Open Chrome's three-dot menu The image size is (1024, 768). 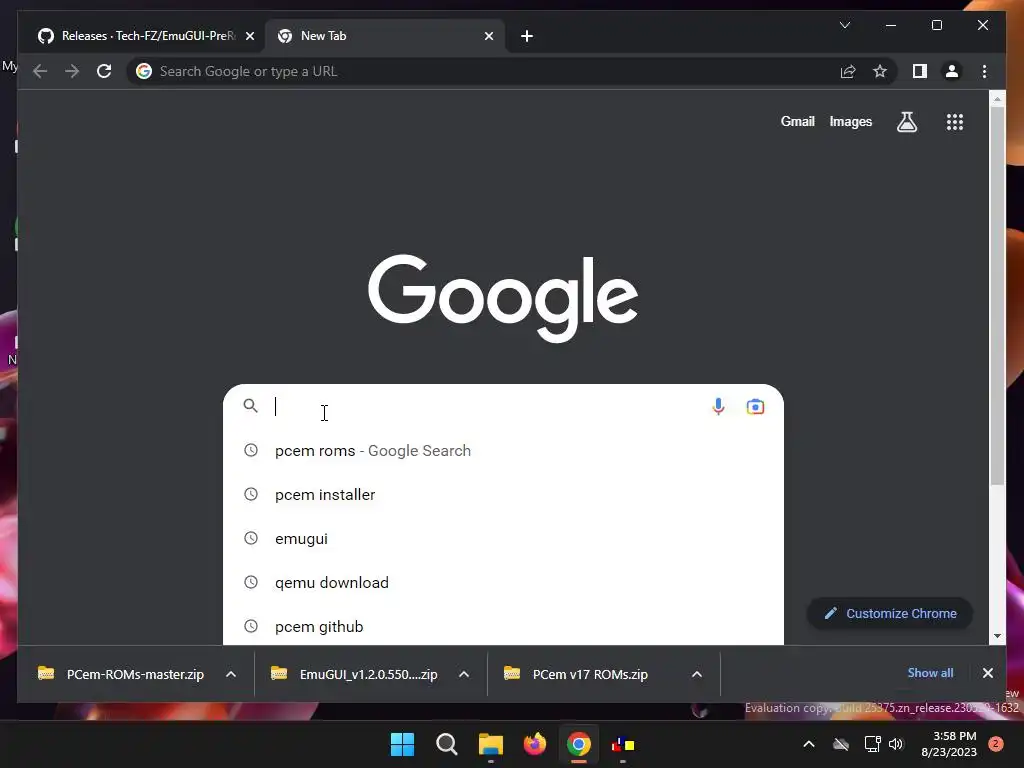[984, 71]
